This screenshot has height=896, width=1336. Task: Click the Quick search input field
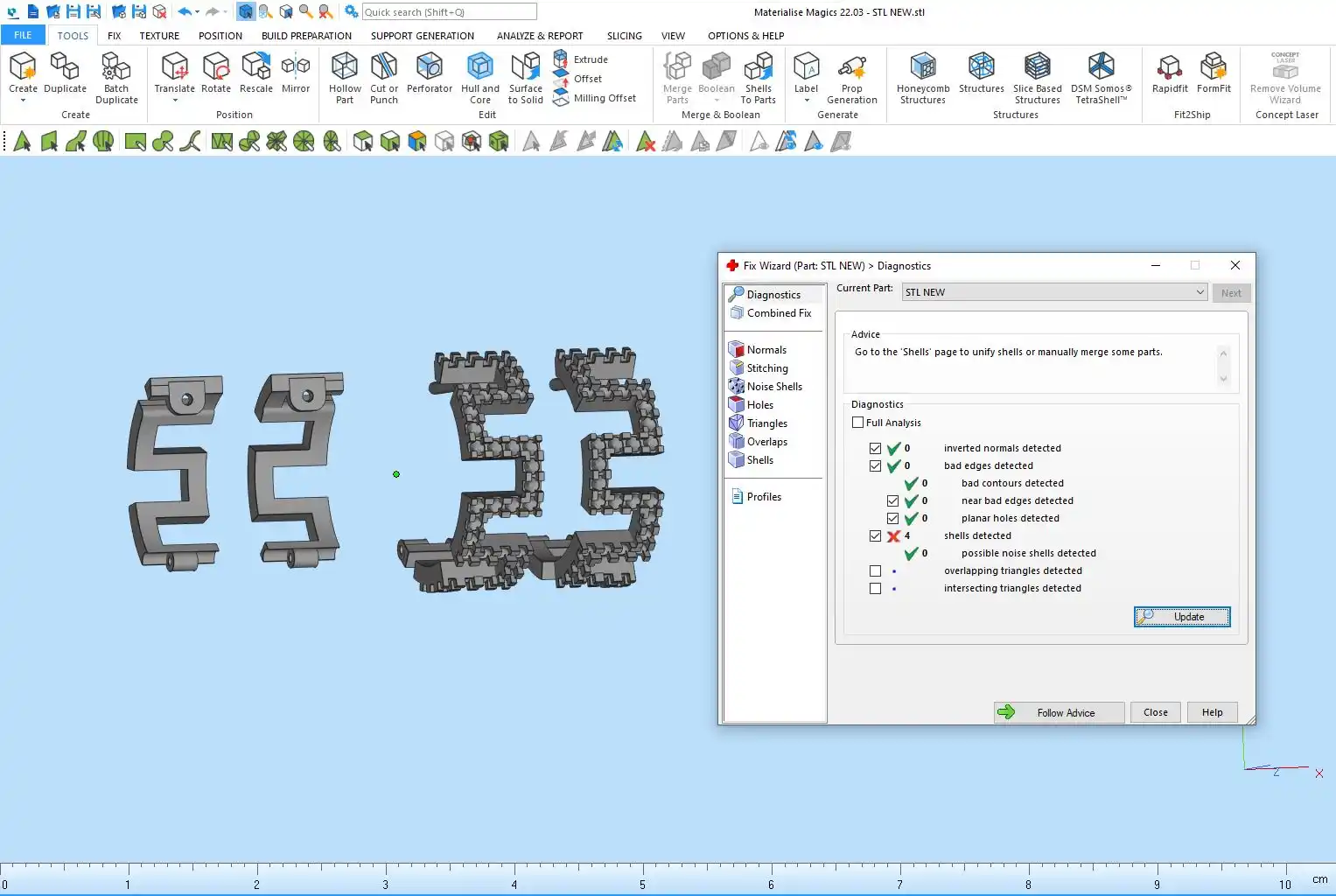click(x=449, y=12)
